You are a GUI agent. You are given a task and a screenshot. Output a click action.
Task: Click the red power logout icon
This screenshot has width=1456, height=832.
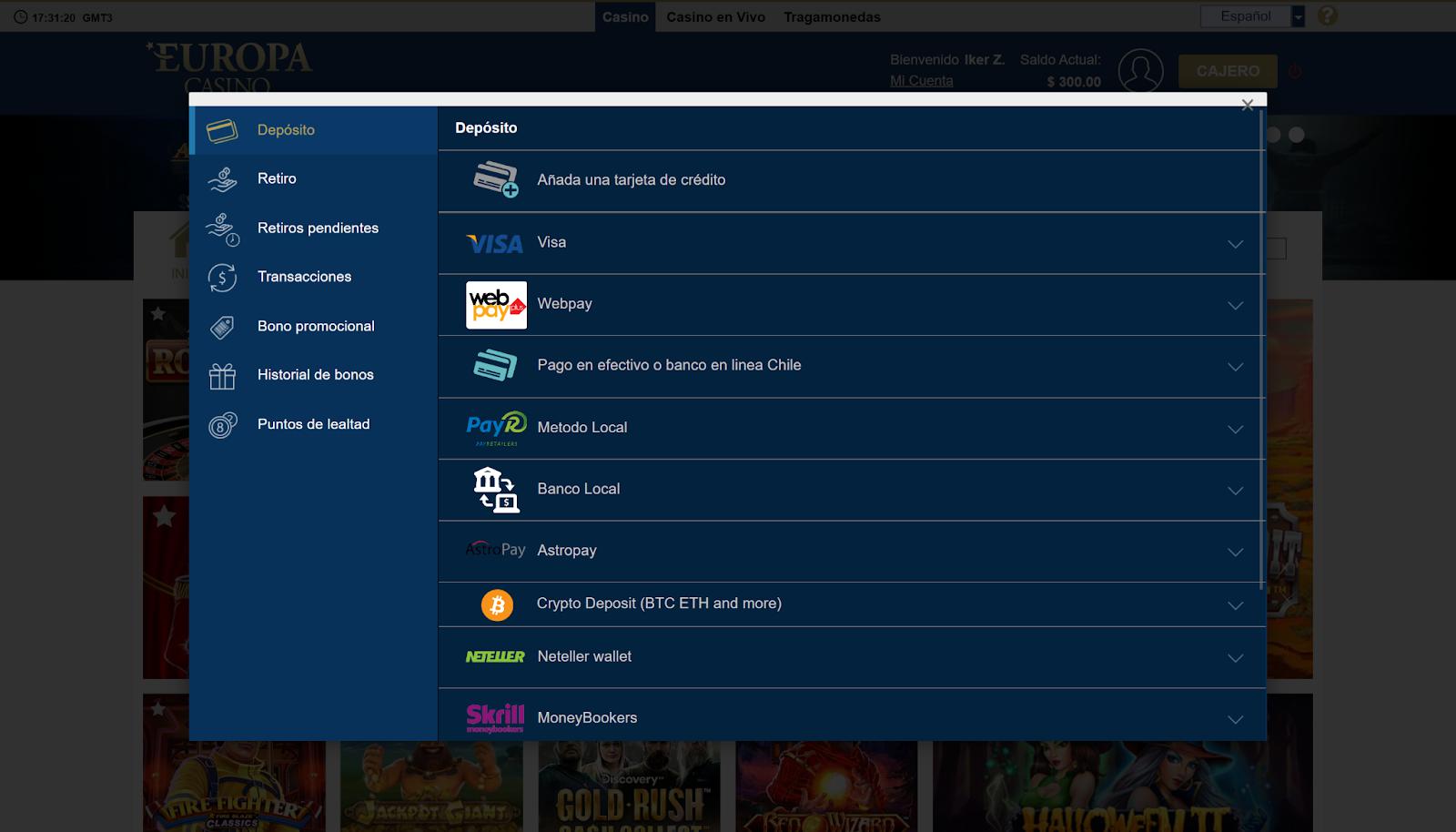tap(1295, 71)
